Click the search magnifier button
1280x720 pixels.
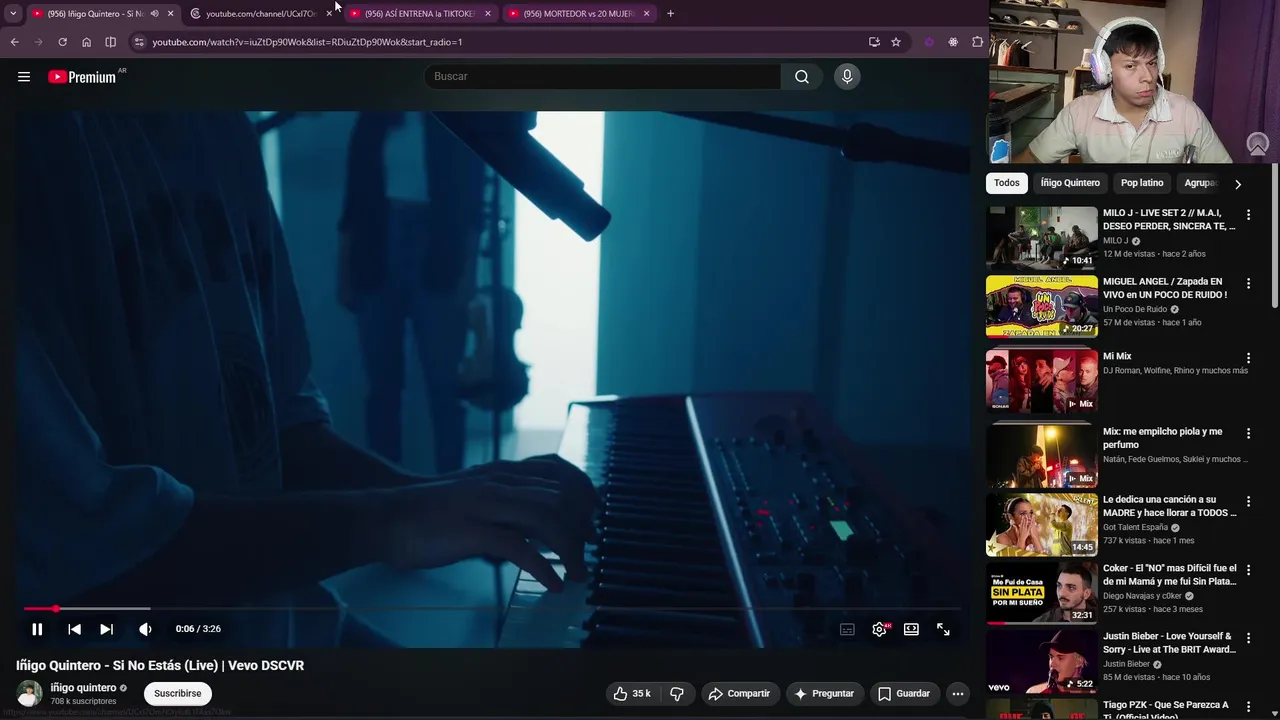[x=802, y=77]
